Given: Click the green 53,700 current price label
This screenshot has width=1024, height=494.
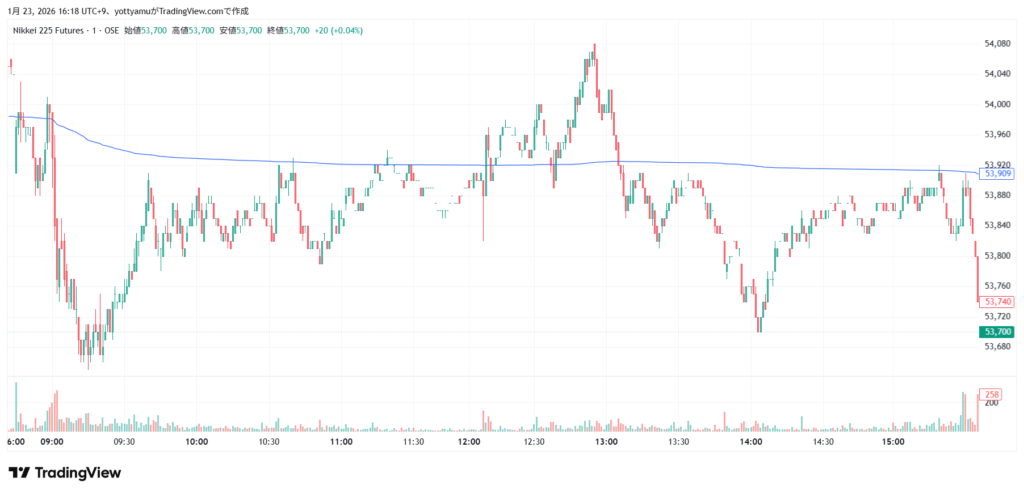Looking at the screenshot, I should point(997,332).
